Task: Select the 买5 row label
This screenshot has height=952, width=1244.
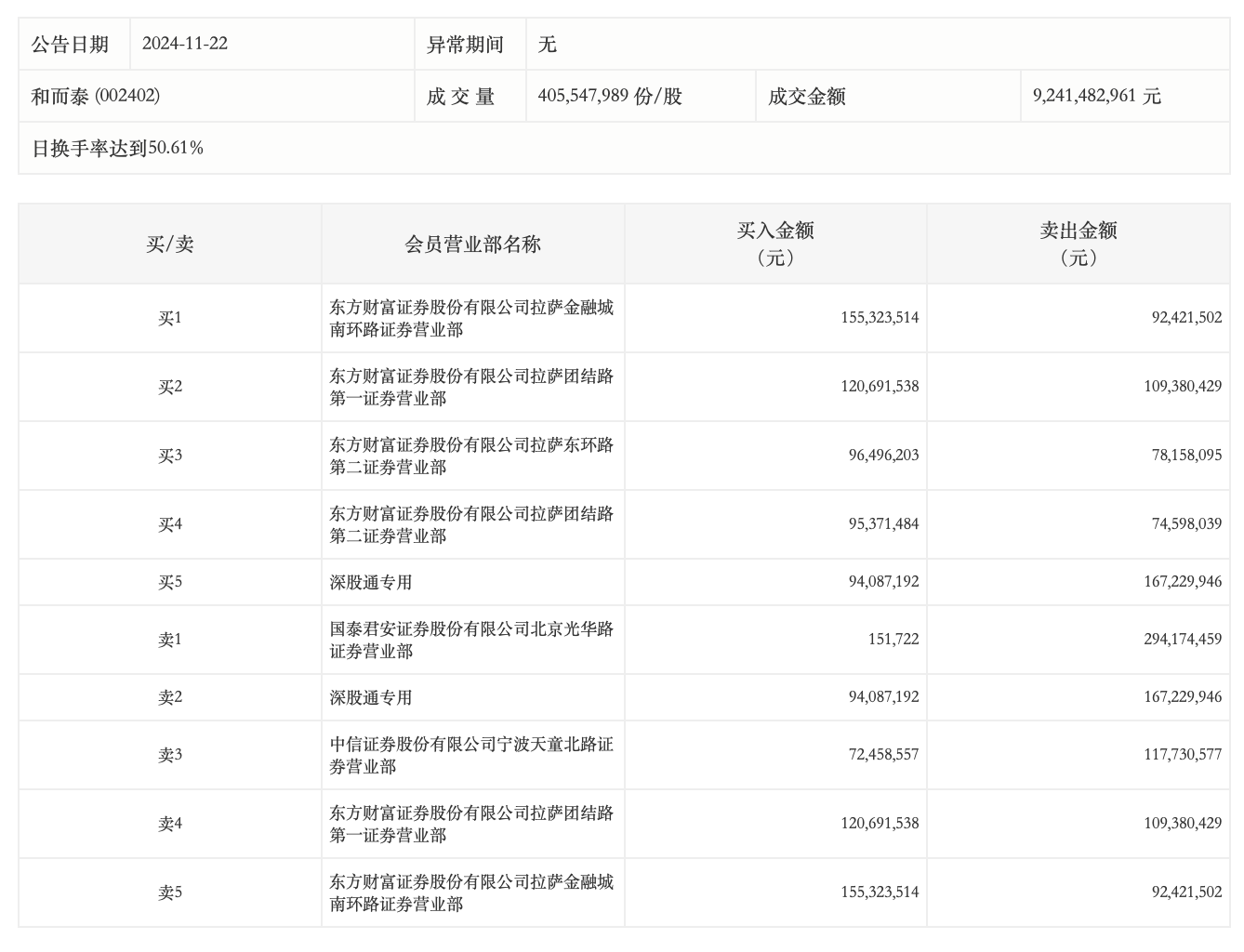Action: 170,583
